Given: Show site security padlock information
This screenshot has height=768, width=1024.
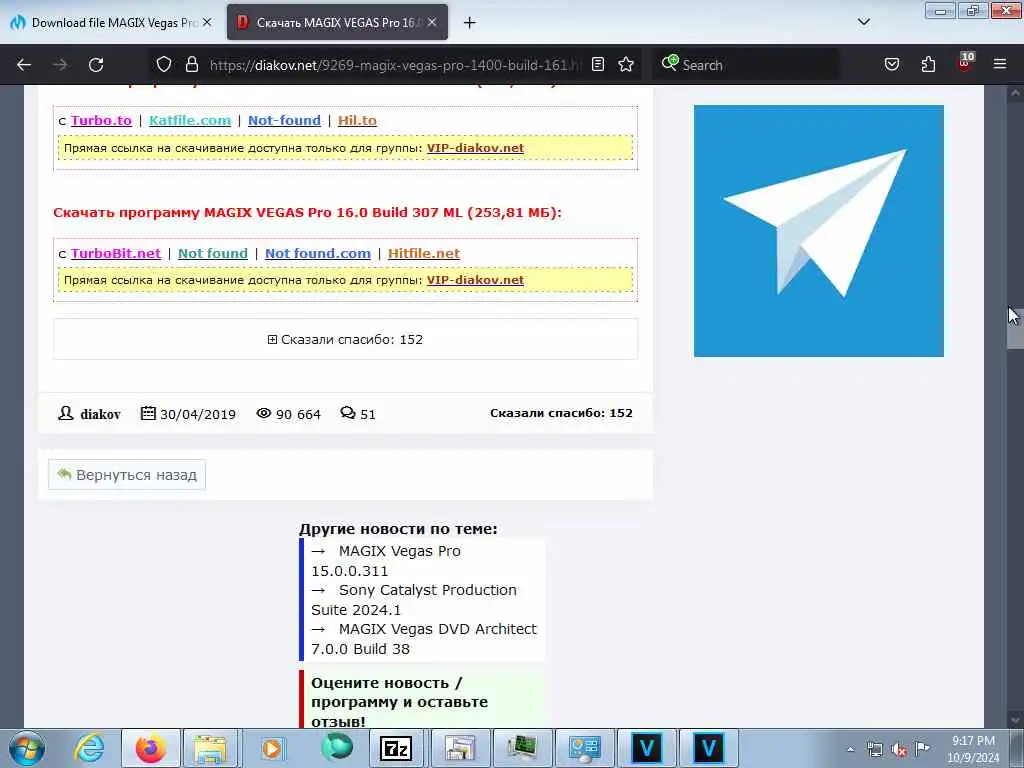Looking at the screenshot, I should [x=191, y=64].
